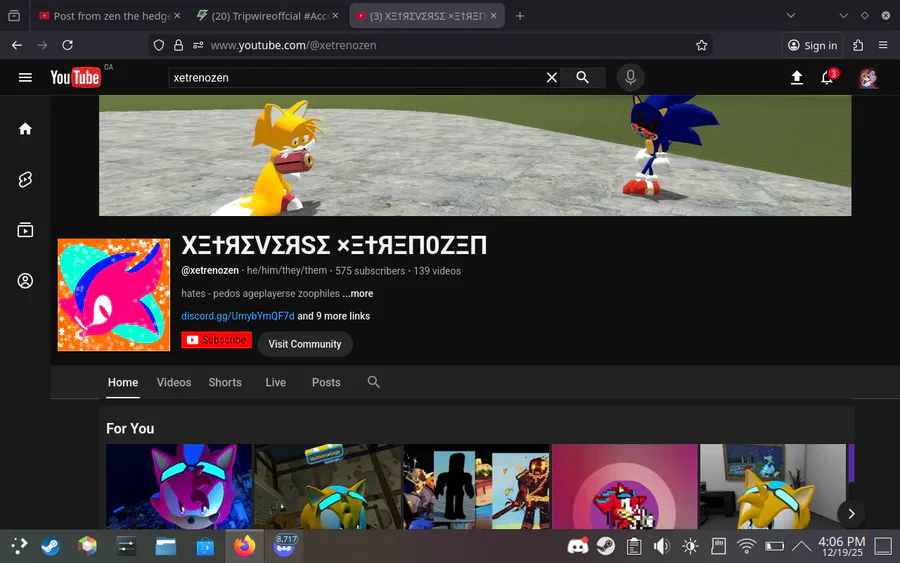Open the upload video icon
900x563 pixels.
[797, 77]
